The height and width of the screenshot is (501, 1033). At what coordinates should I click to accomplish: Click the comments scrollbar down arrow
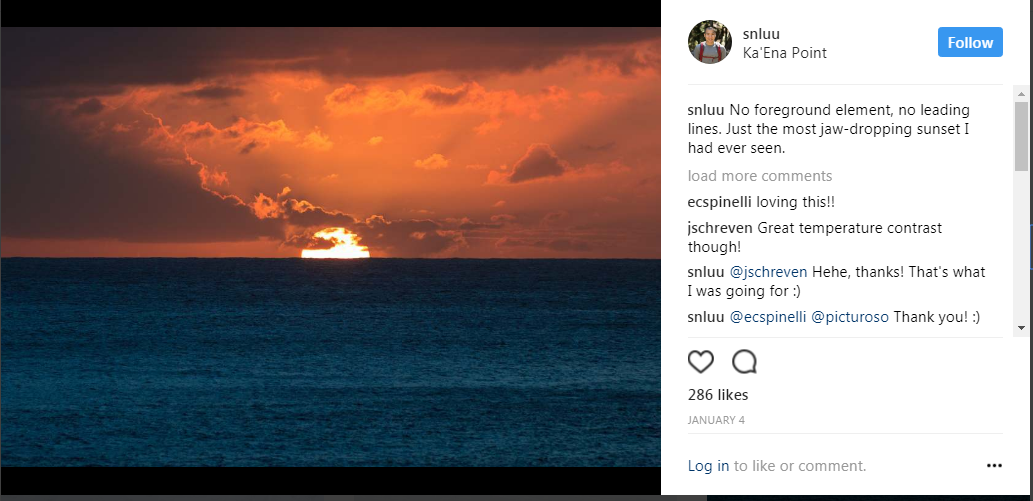(1021, 327)
